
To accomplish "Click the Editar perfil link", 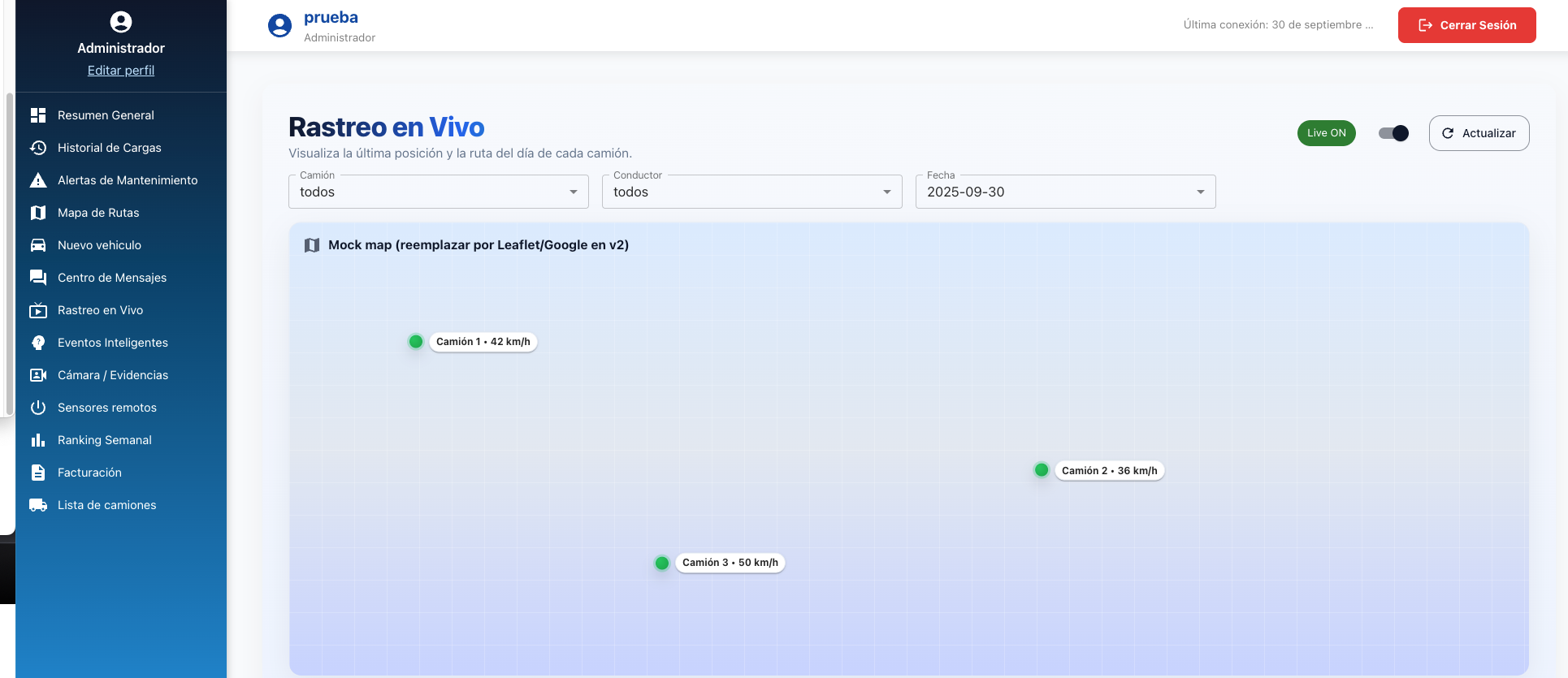I will (x=121, y=71).
